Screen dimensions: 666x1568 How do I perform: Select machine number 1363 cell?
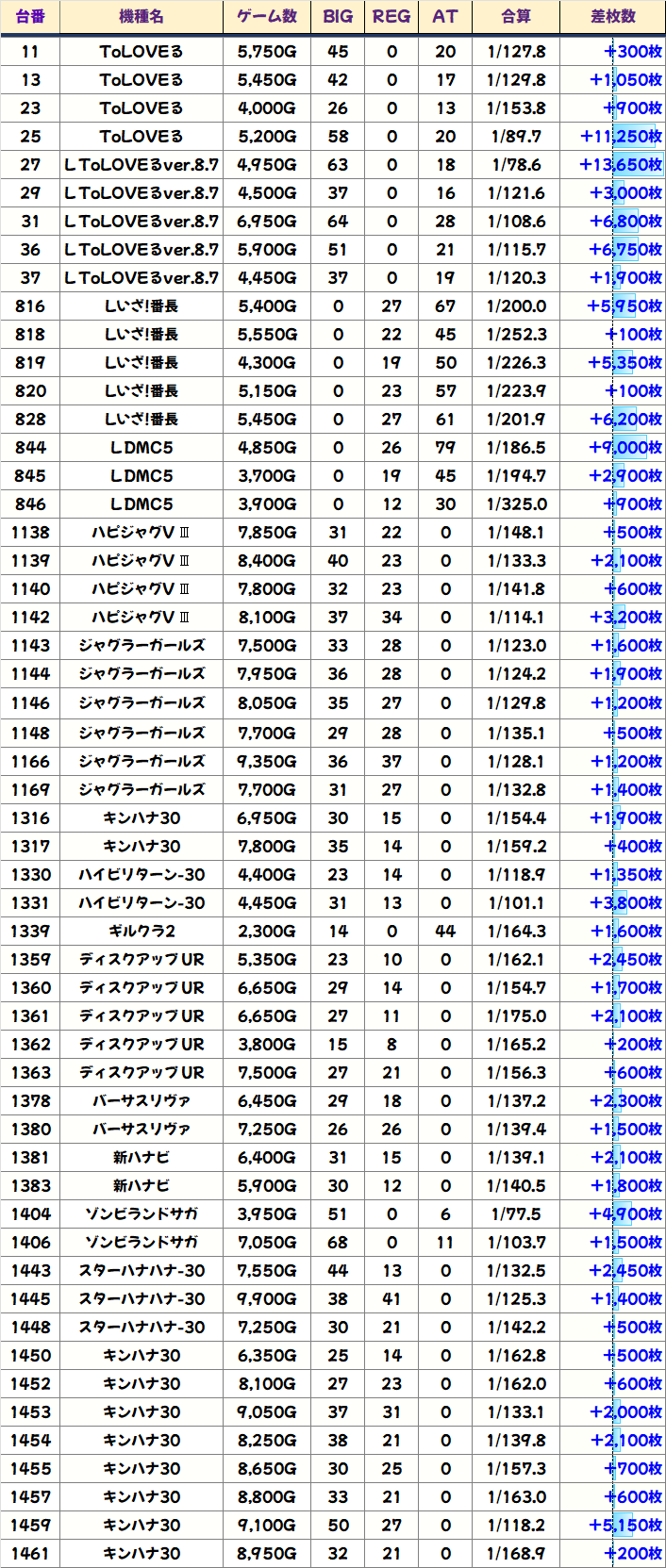[x=30, y=1072]
